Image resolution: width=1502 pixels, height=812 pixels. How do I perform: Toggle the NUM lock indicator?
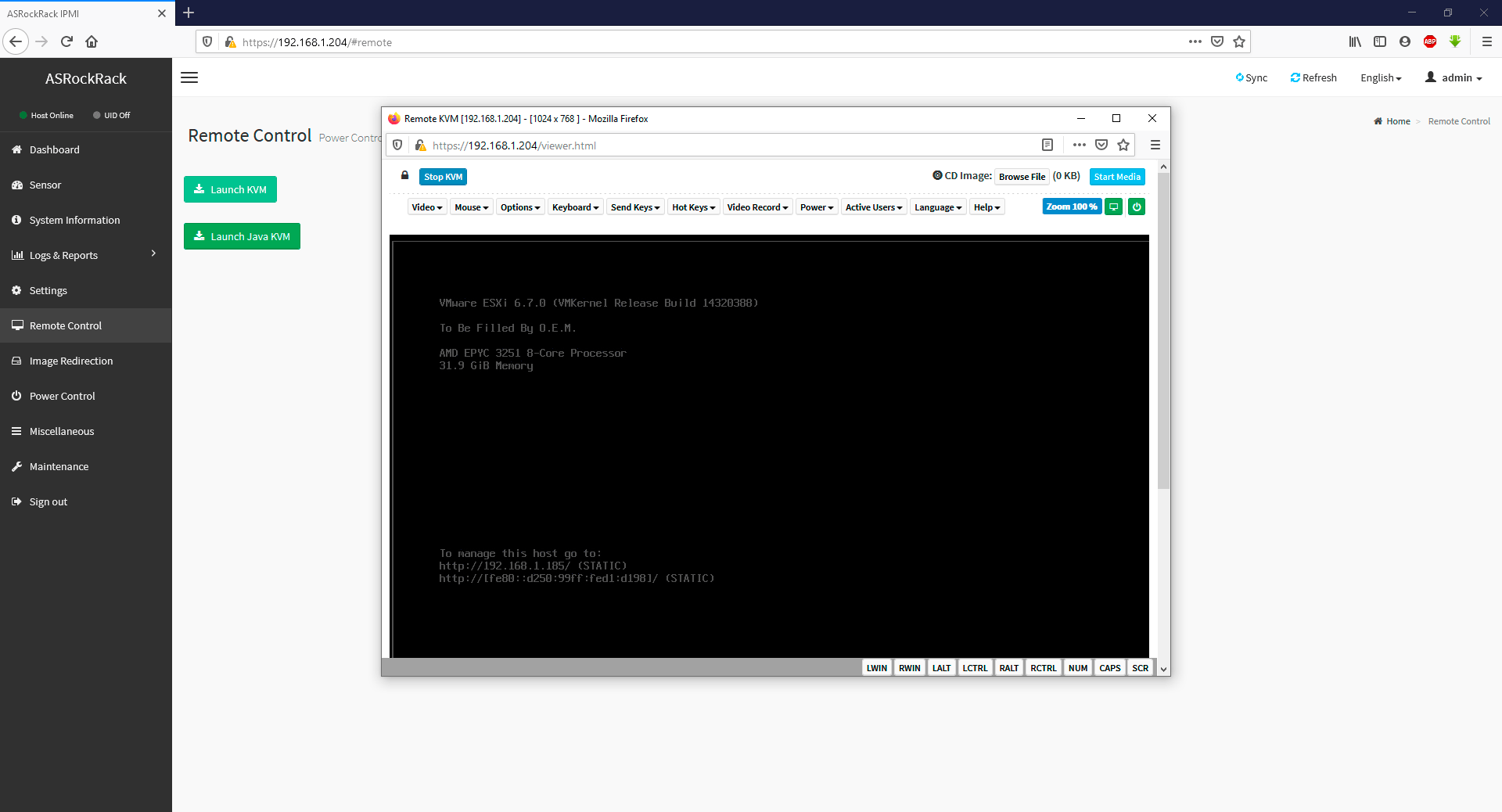1078,668
